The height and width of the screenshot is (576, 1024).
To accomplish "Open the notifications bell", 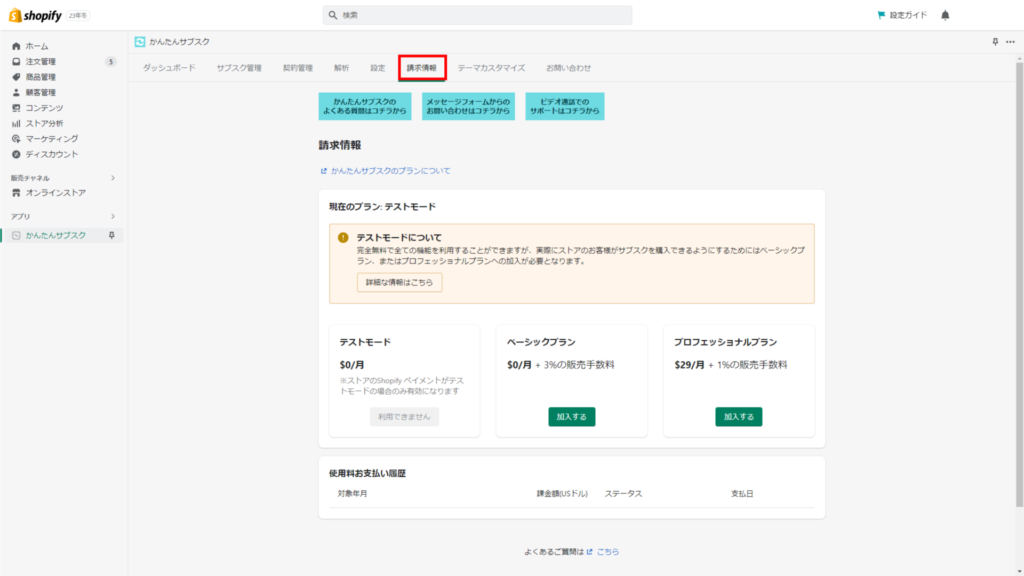I will point(945,15).
